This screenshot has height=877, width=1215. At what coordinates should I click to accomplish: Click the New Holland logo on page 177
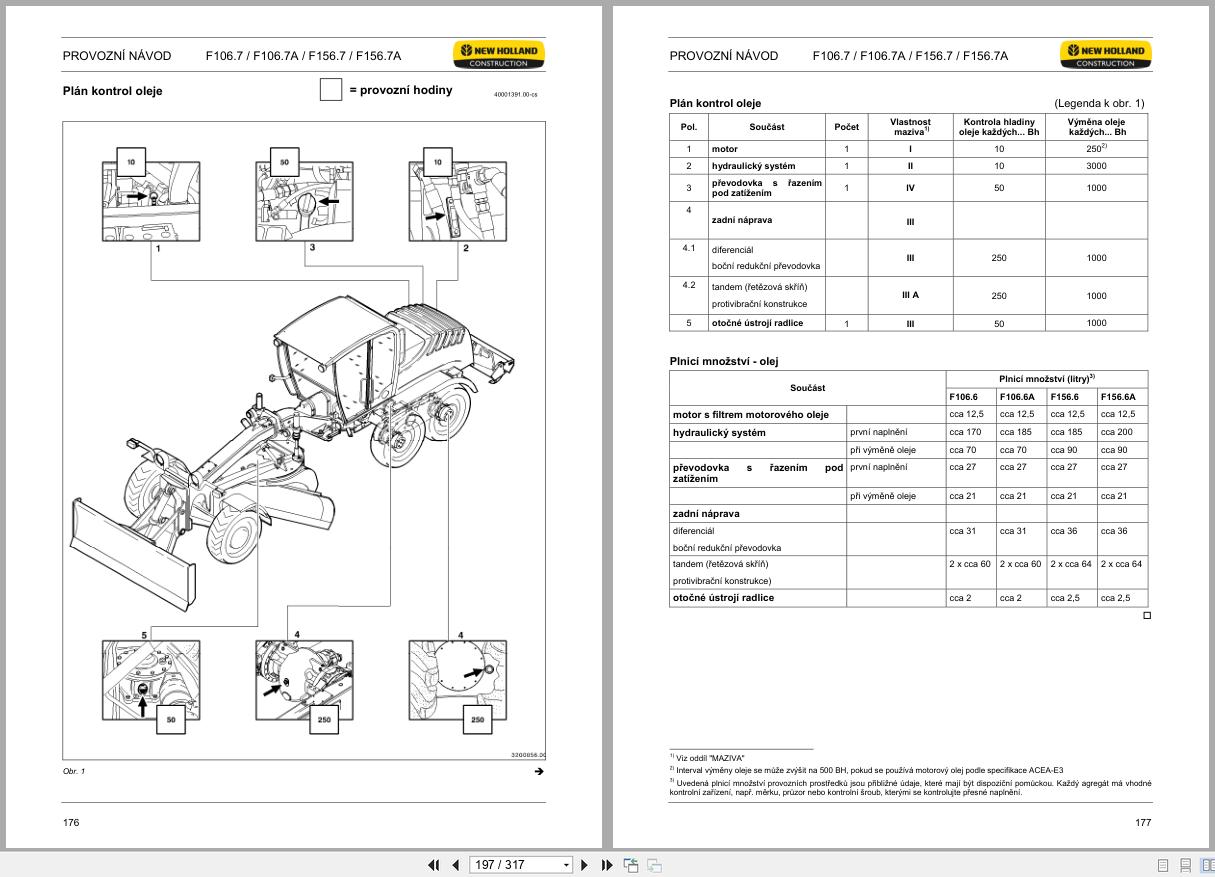pos(1106,55)
